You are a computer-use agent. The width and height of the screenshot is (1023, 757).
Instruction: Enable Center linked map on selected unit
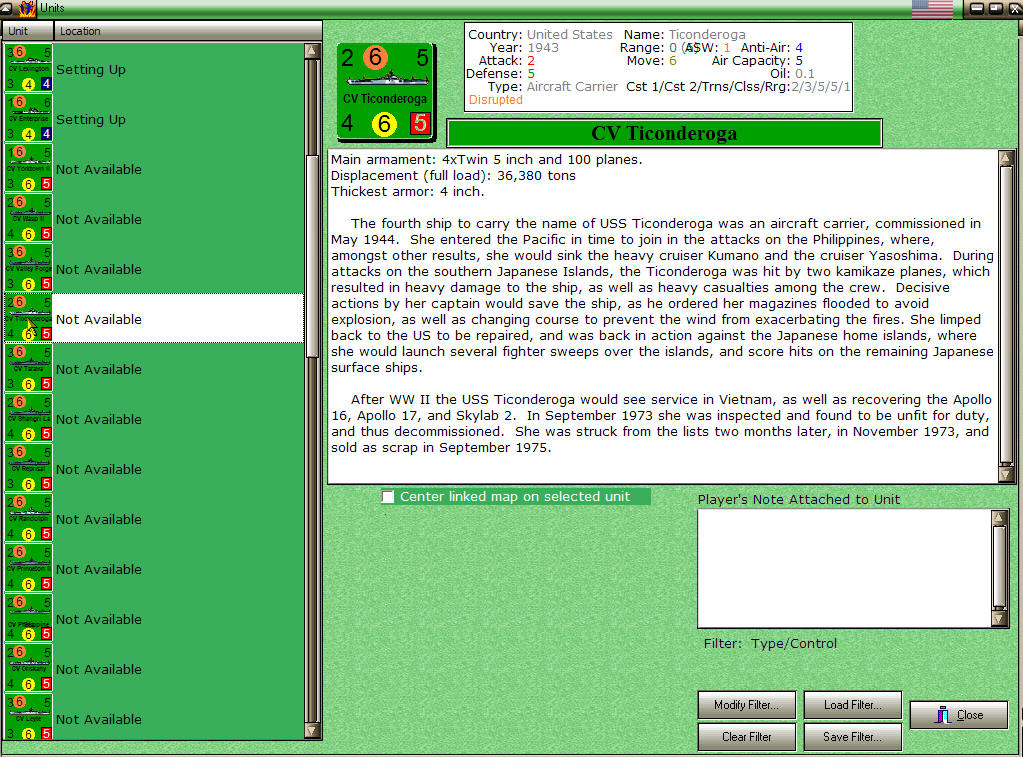click(x=388, y=497)
